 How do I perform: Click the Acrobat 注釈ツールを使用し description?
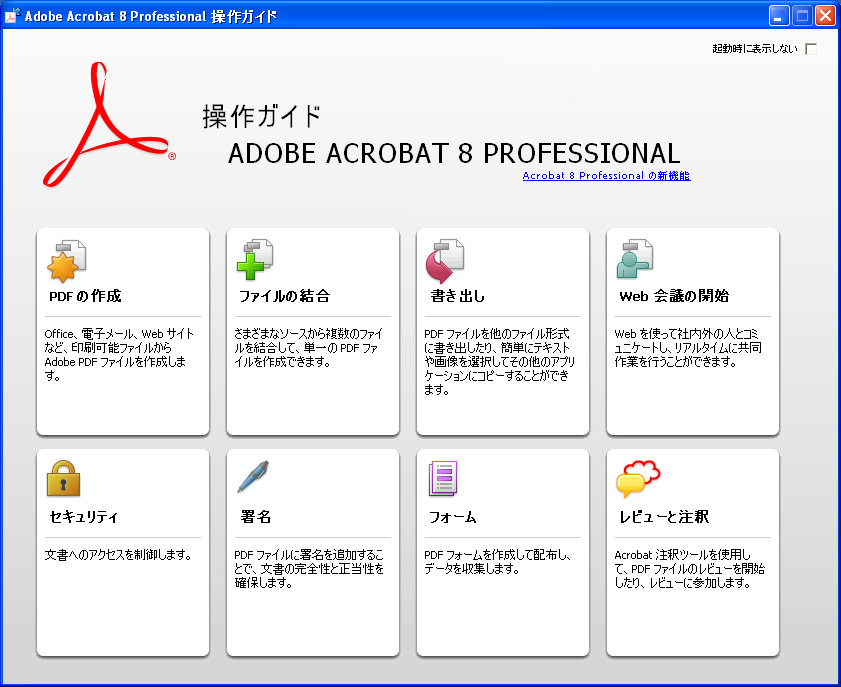point(690,568)
